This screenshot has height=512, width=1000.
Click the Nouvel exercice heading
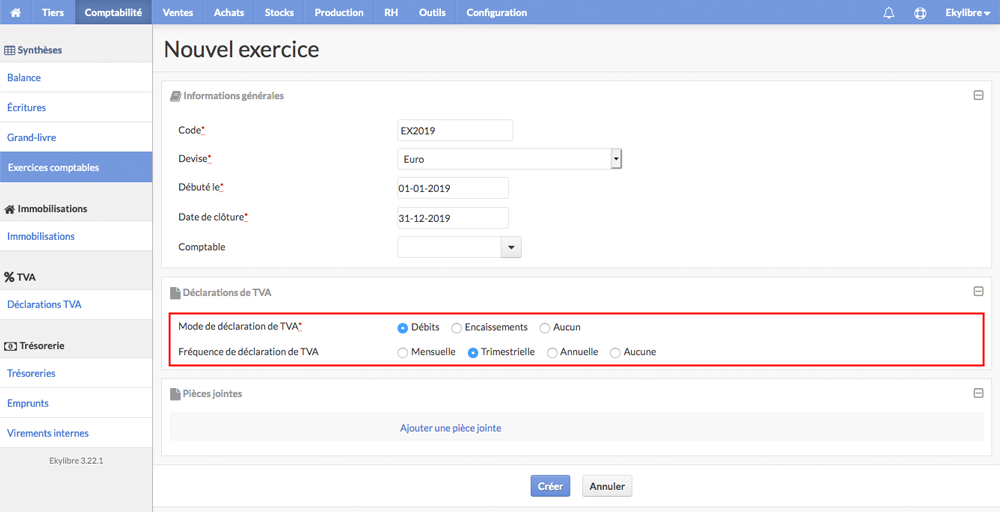[x=241, y=49]
